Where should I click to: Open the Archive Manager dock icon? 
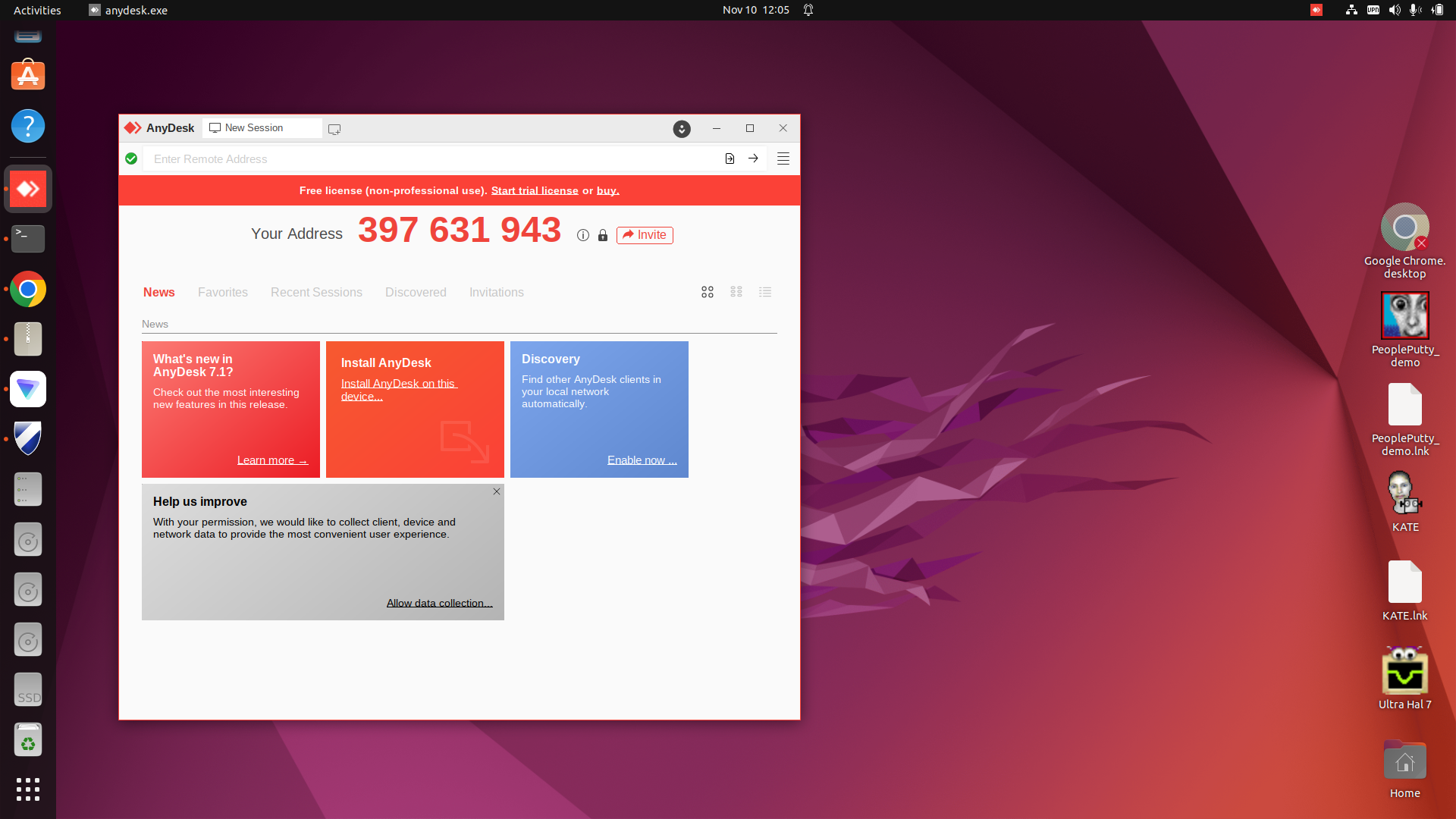click(28, 339)
